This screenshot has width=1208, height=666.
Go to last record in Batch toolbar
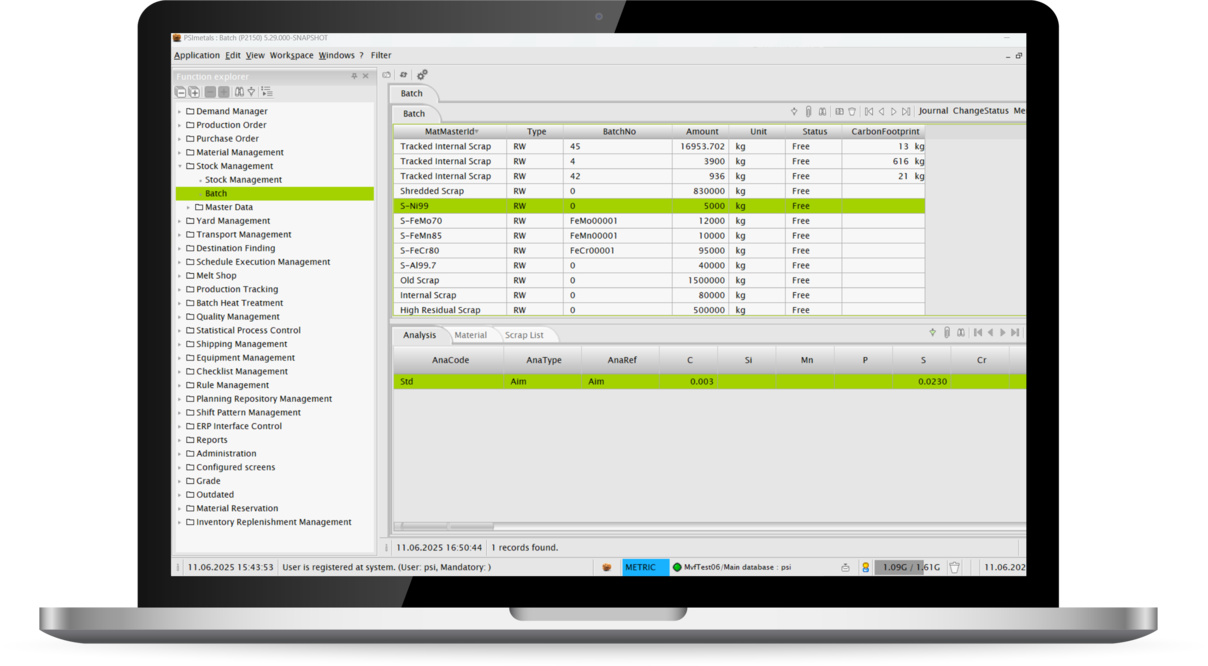tap(906, 112)
